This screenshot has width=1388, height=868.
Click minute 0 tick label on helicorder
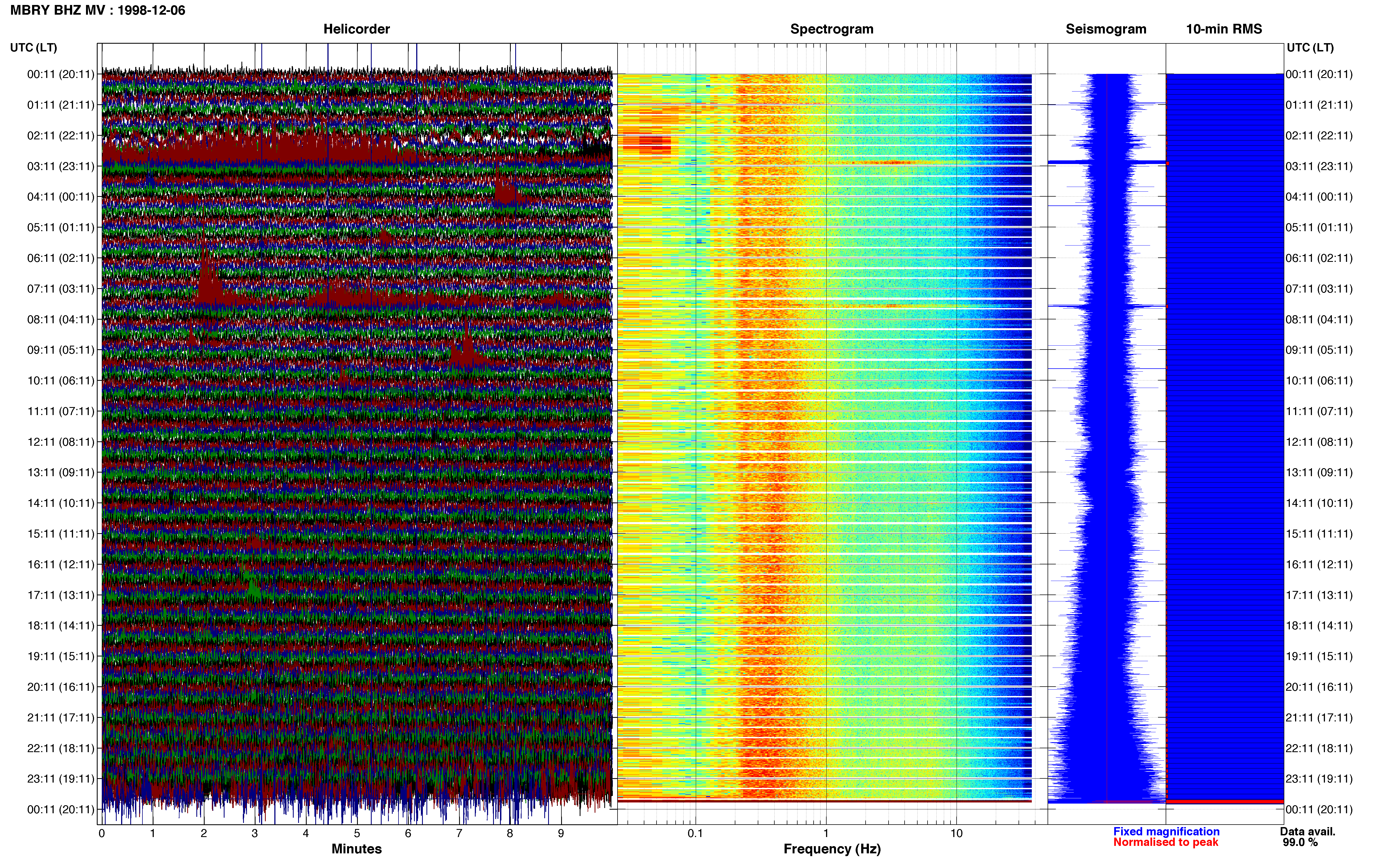(101, 833)
